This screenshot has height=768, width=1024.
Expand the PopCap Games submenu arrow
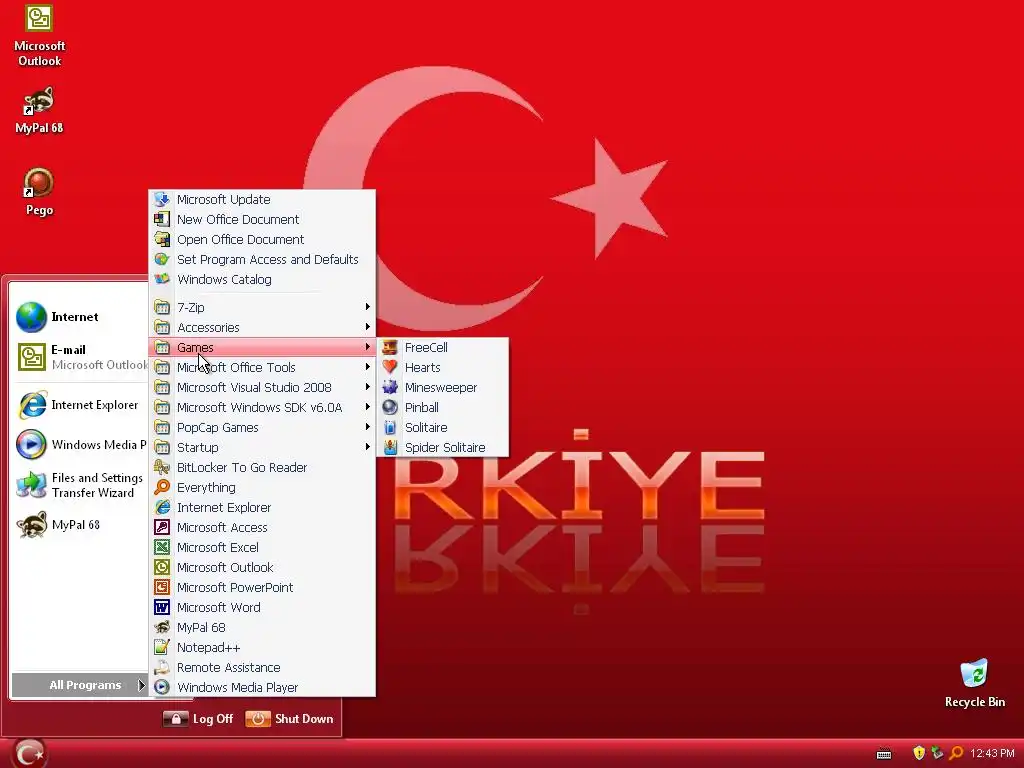[x=368, y=427]
